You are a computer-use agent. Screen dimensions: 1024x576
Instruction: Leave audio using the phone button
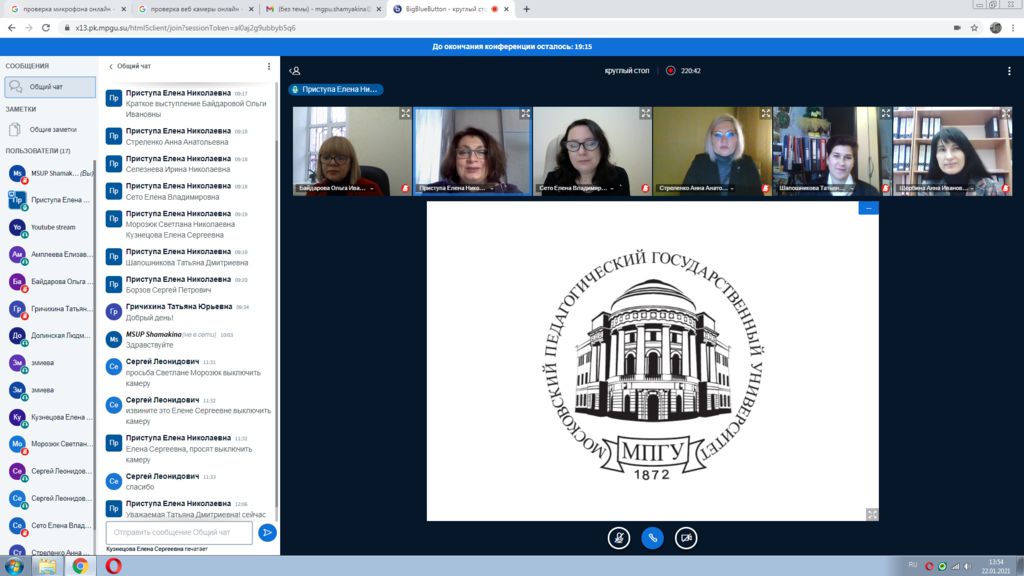click(652, 537)
